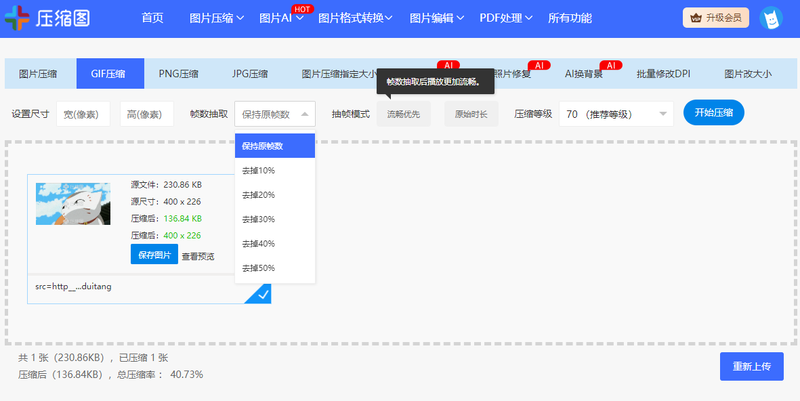Viewport: 800px width, 401px height.
Task: Click the GIF thumbnail preview
Action: (x=73, y=204)
